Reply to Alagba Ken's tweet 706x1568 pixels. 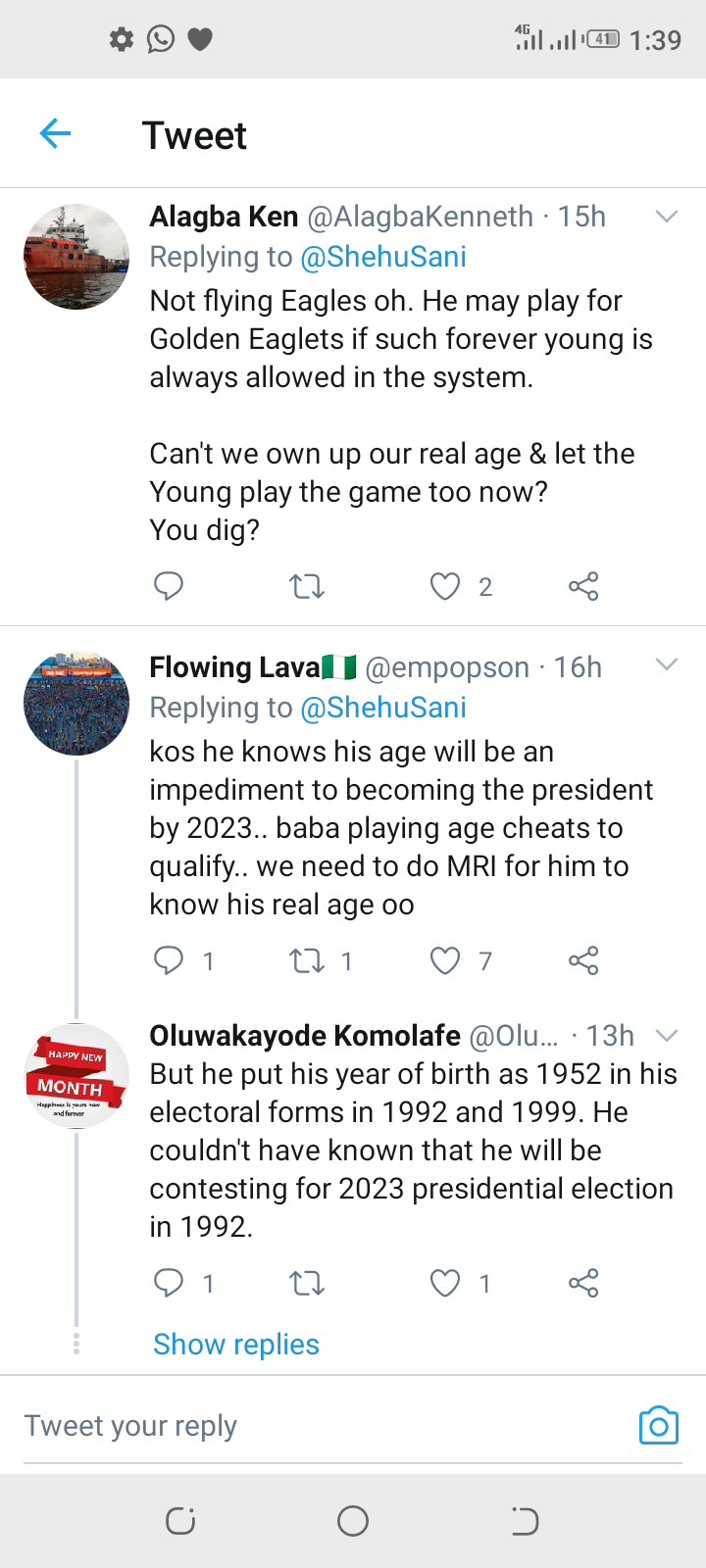pyautogui.click(x=169, y=586)
